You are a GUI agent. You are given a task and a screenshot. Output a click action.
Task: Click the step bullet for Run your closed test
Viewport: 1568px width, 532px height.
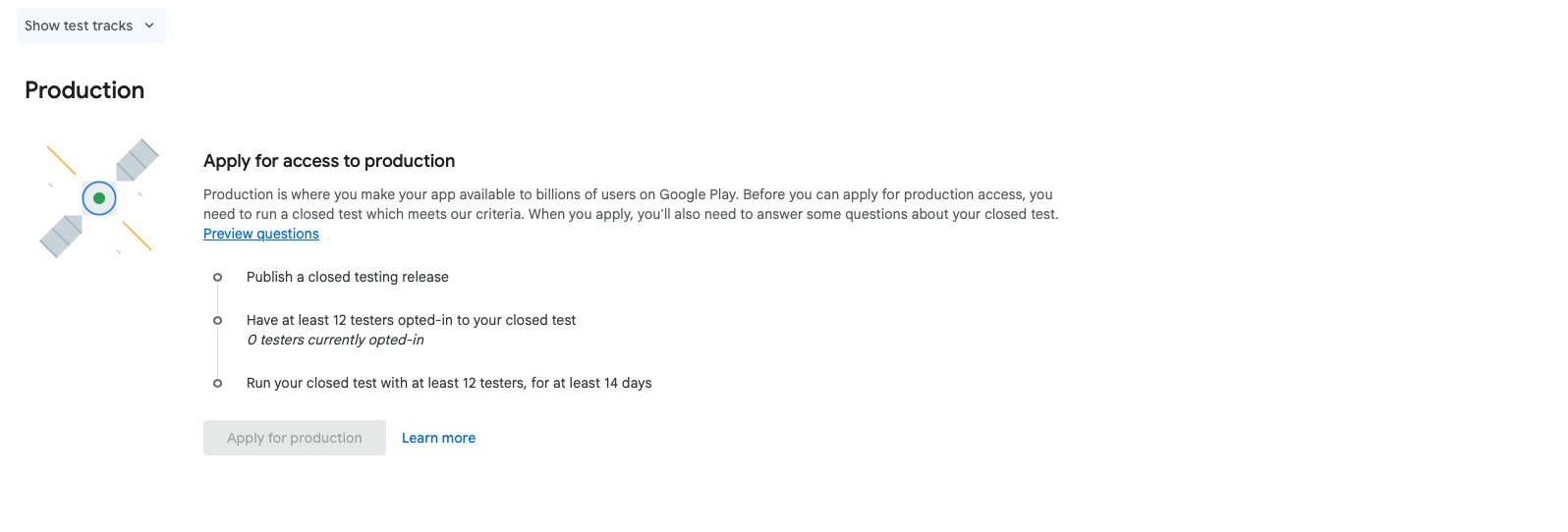[x=217, y=383]
